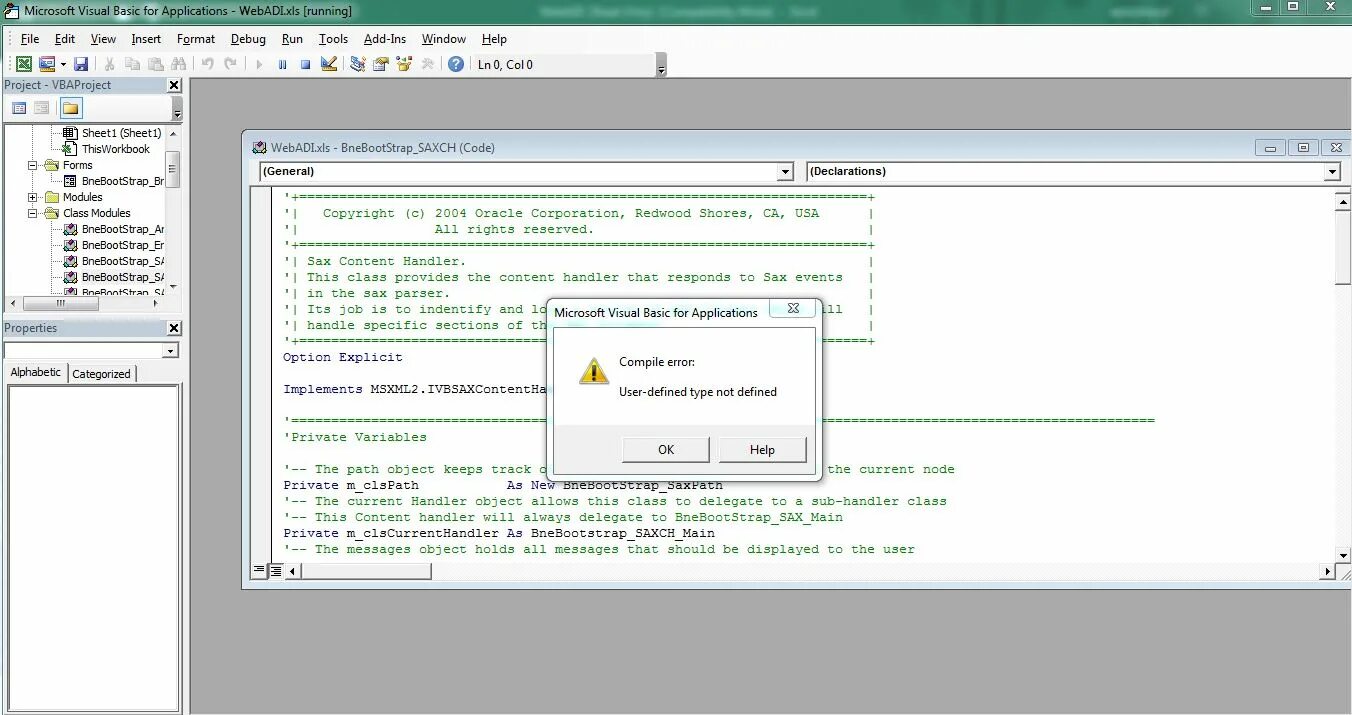The width and height of the screenshot is (1352, 715).
Task: Open the Run menu
Action: click(292, 39)
